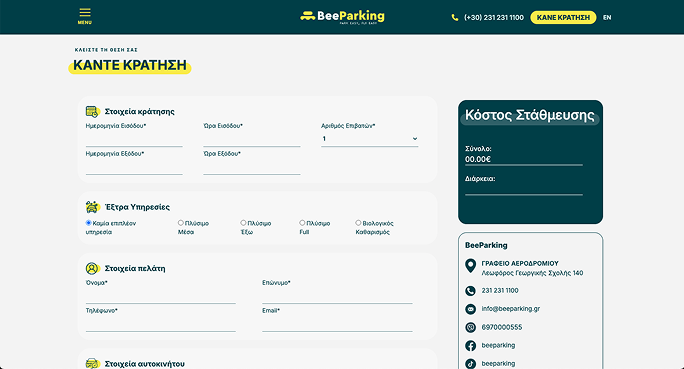Screen dimensions: 684x369
Task: Open the beeparking Facebook link
Action: [498, 345]
